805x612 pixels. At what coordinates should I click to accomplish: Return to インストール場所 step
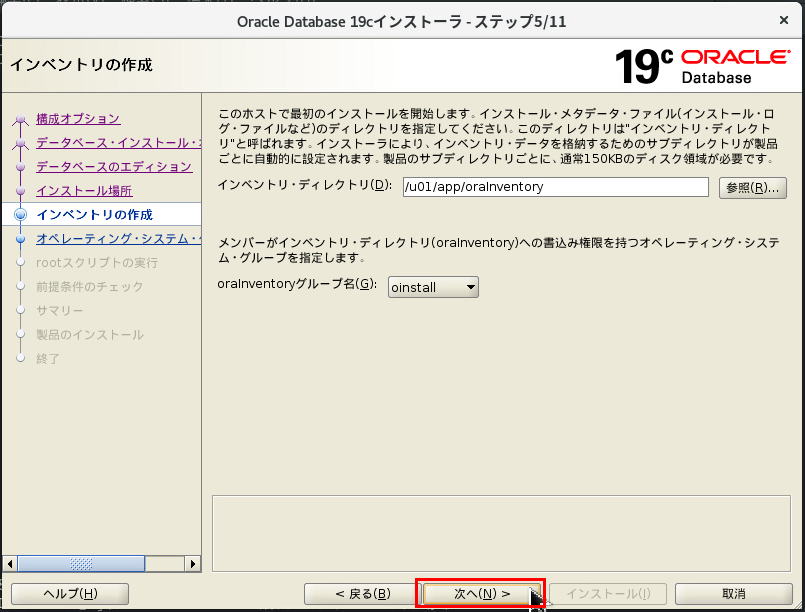pos(84,190)
